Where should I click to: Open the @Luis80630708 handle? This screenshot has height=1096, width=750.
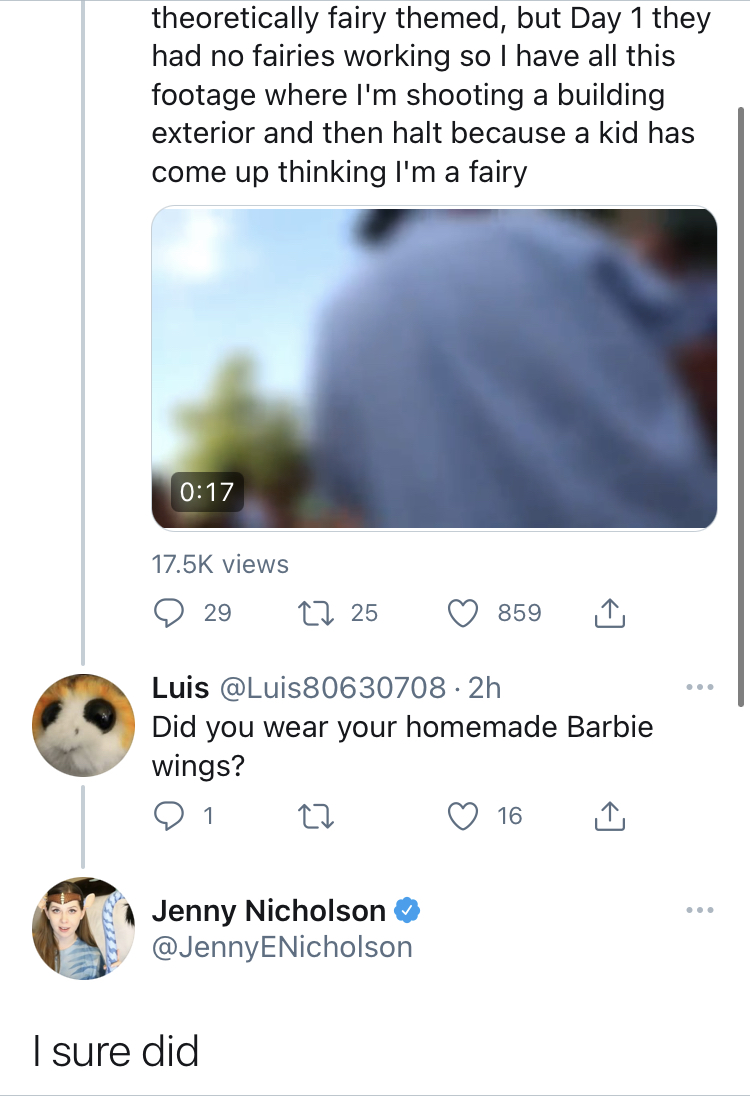[333, 688]
